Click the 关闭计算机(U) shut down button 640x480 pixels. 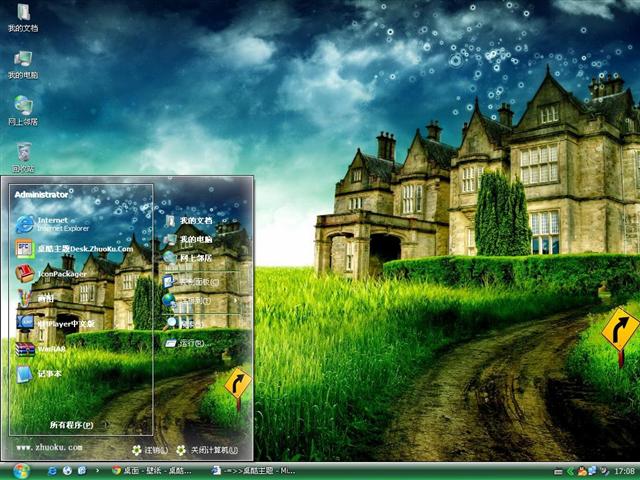coord(207,450)
